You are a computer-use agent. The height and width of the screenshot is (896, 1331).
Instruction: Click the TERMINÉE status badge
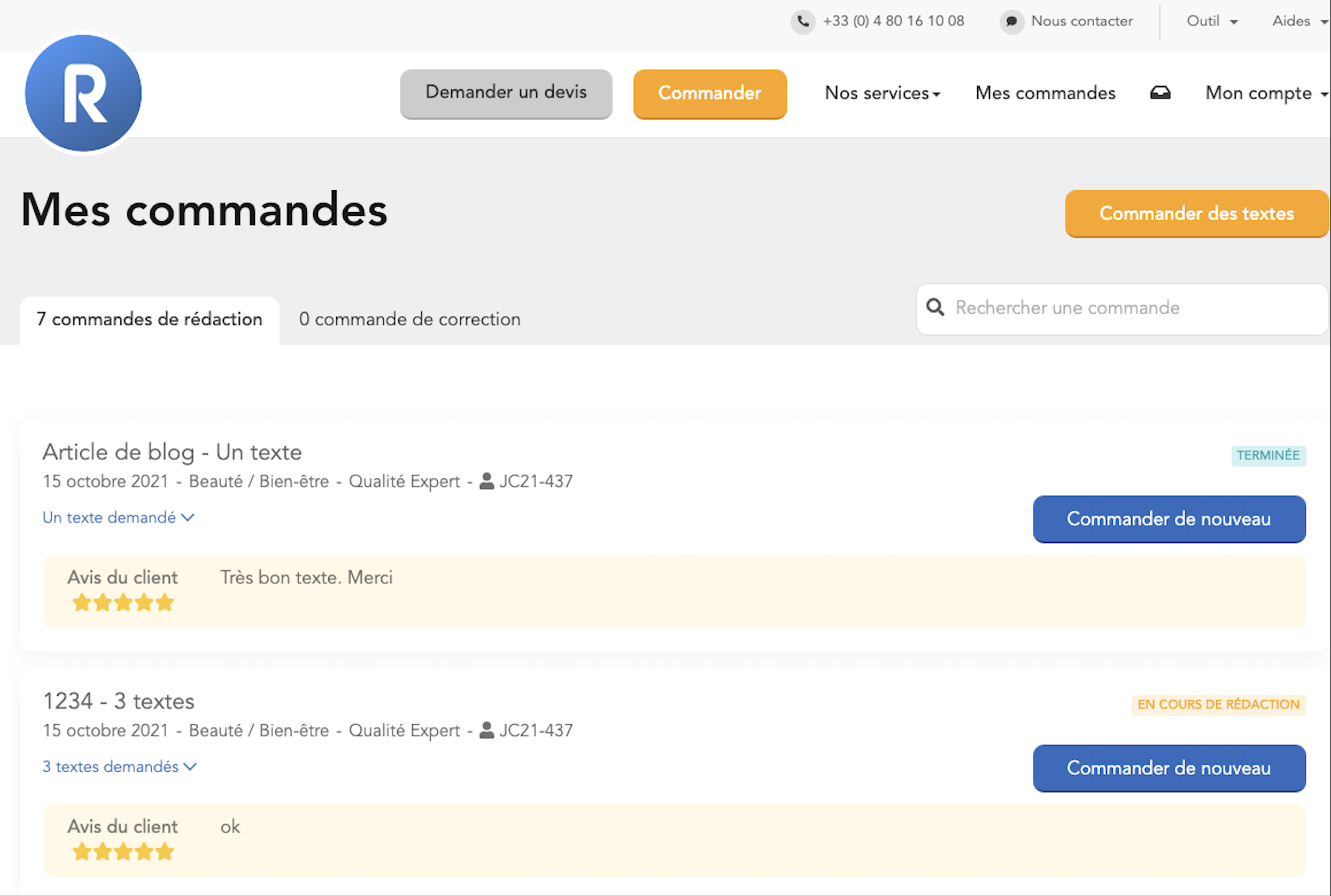1268,455
